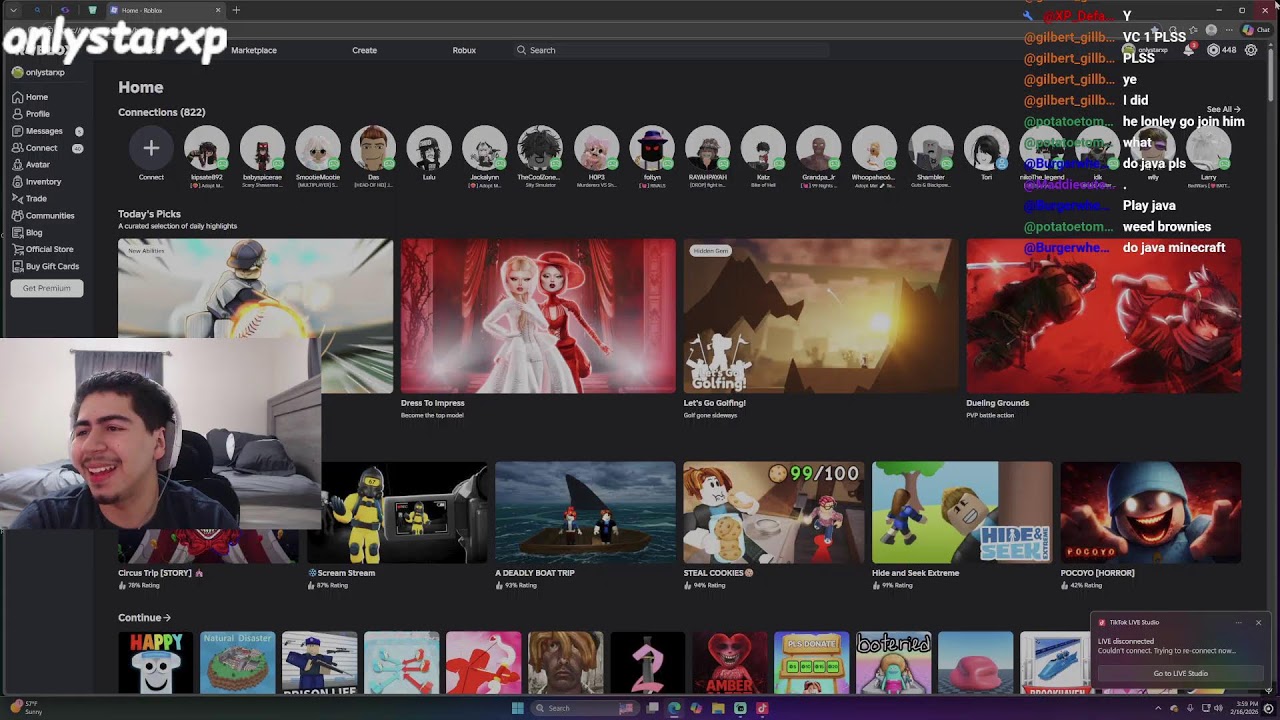This screenshot has height=720, width=1280.
Task: Open kipsate892's connection avatar
Action: [x=207, y=149]
